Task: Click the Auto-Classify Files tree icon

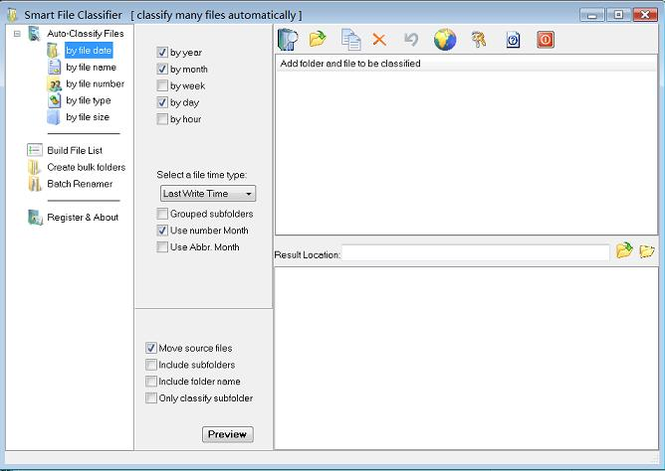Action: pos(34,33)
